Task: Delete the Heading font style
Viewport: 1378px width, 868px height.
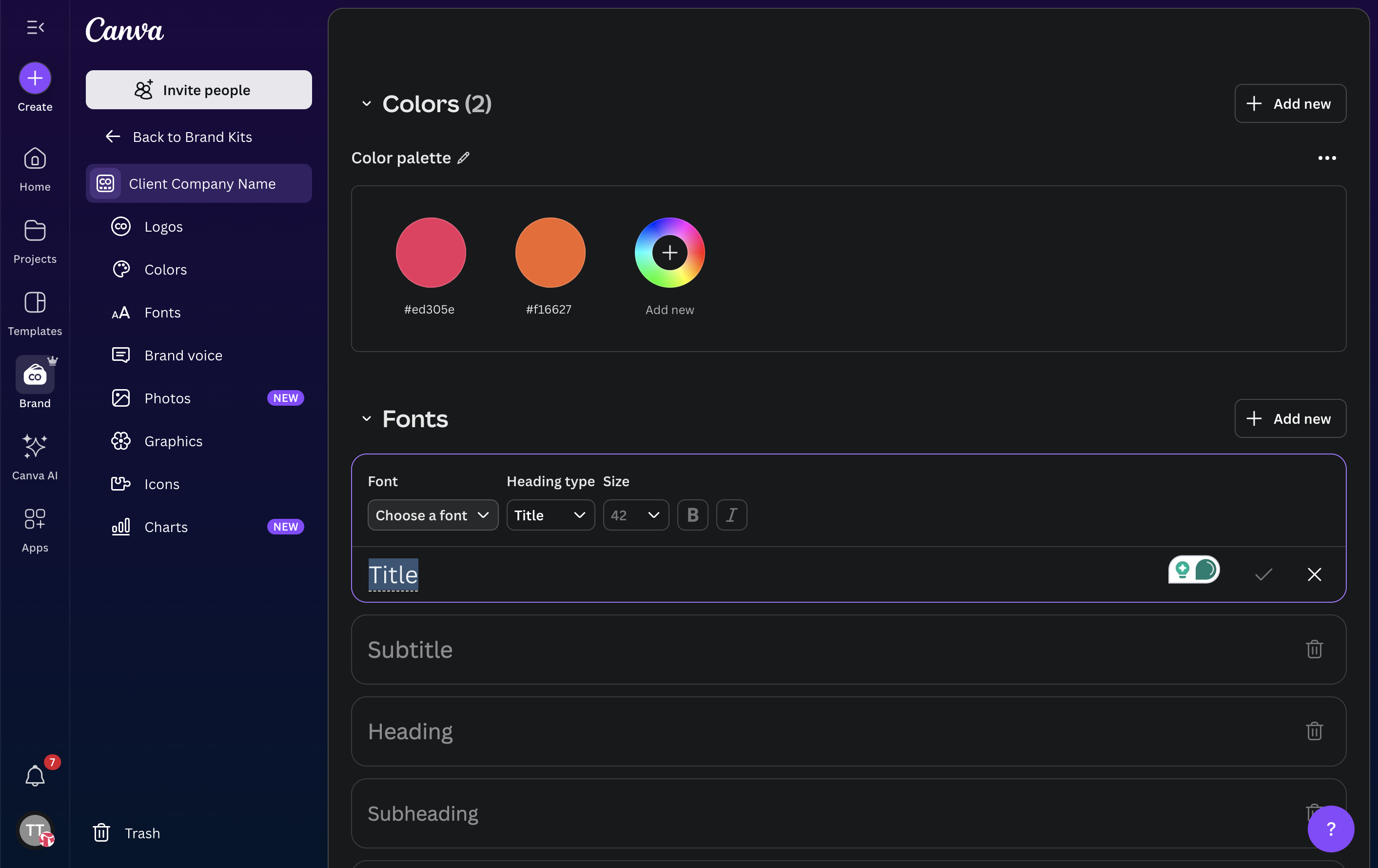Action: [x=1314, y=730]
